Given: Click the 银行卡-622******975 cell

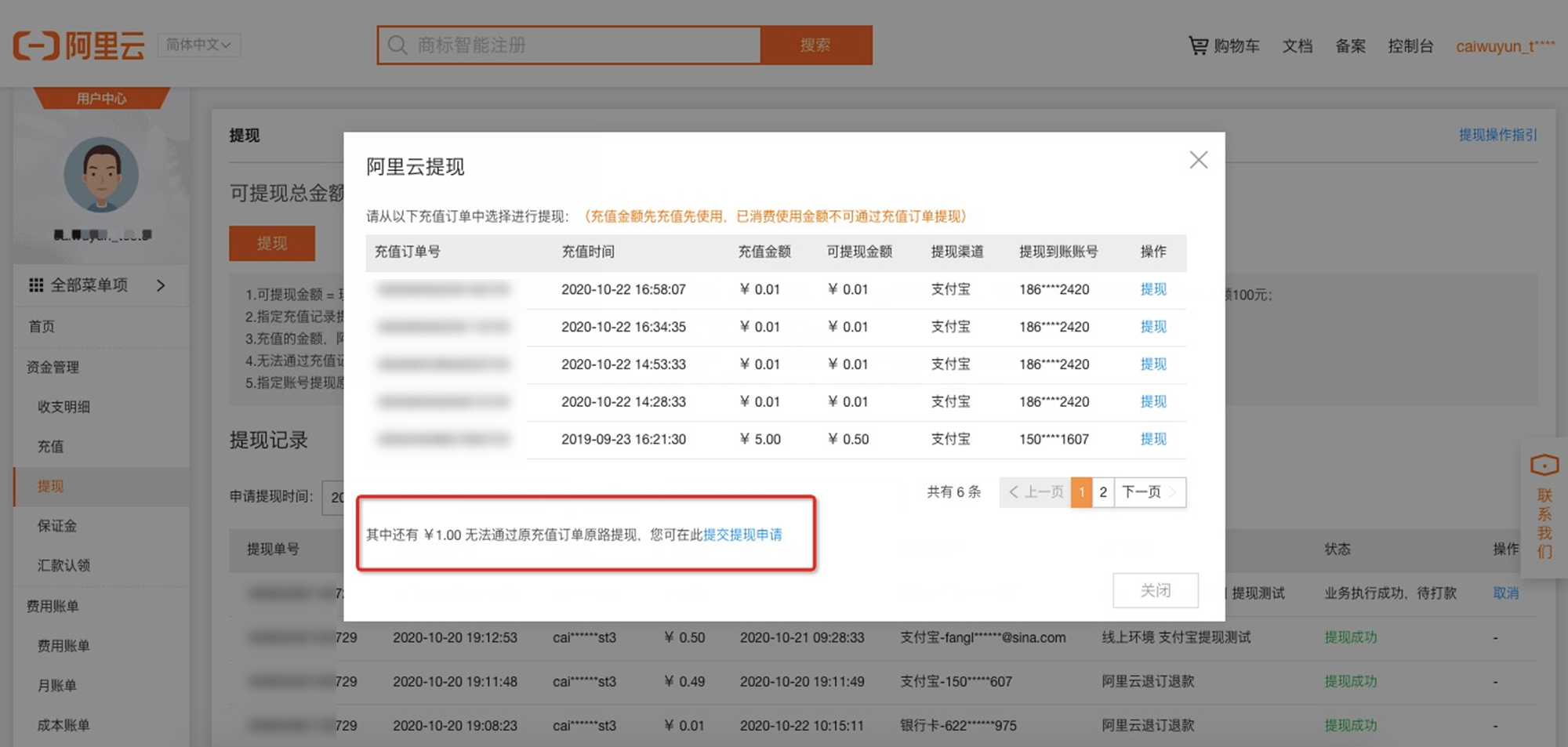Looking at the screenshot, I should 958,725.
